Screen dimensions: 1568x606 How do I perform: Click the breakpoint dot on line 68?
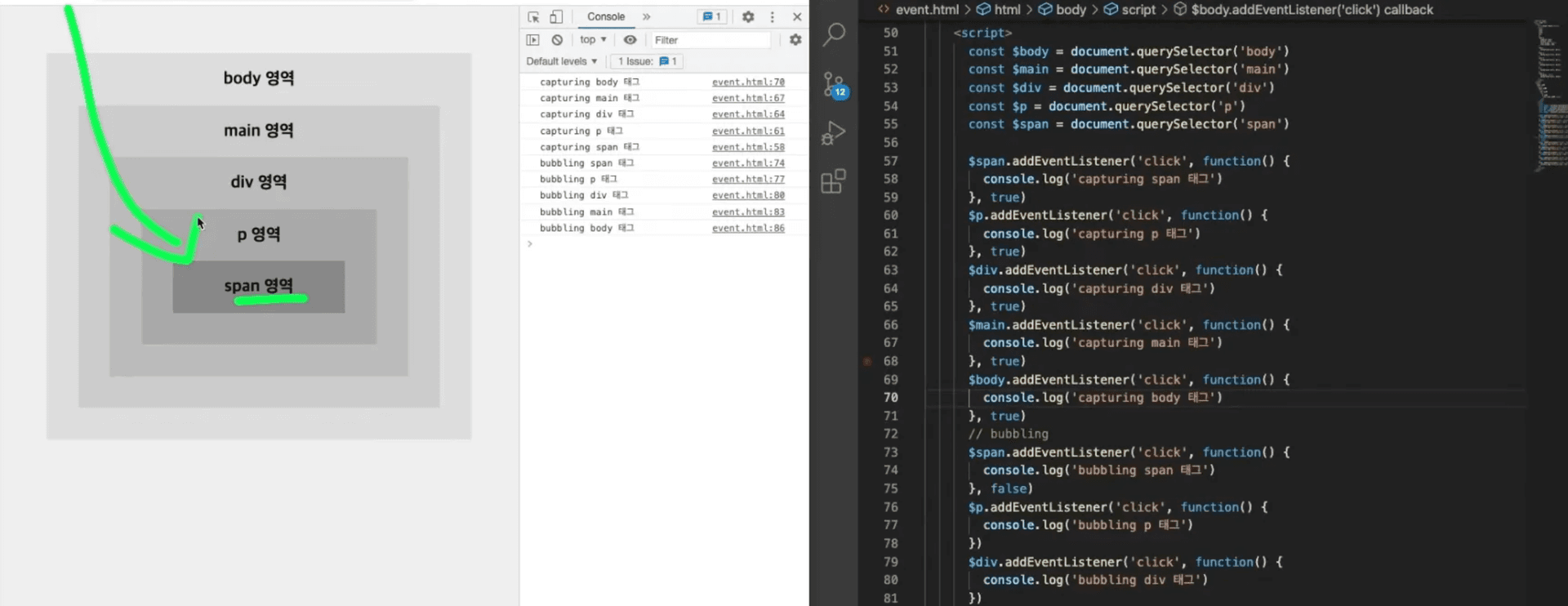coord(867,361)
